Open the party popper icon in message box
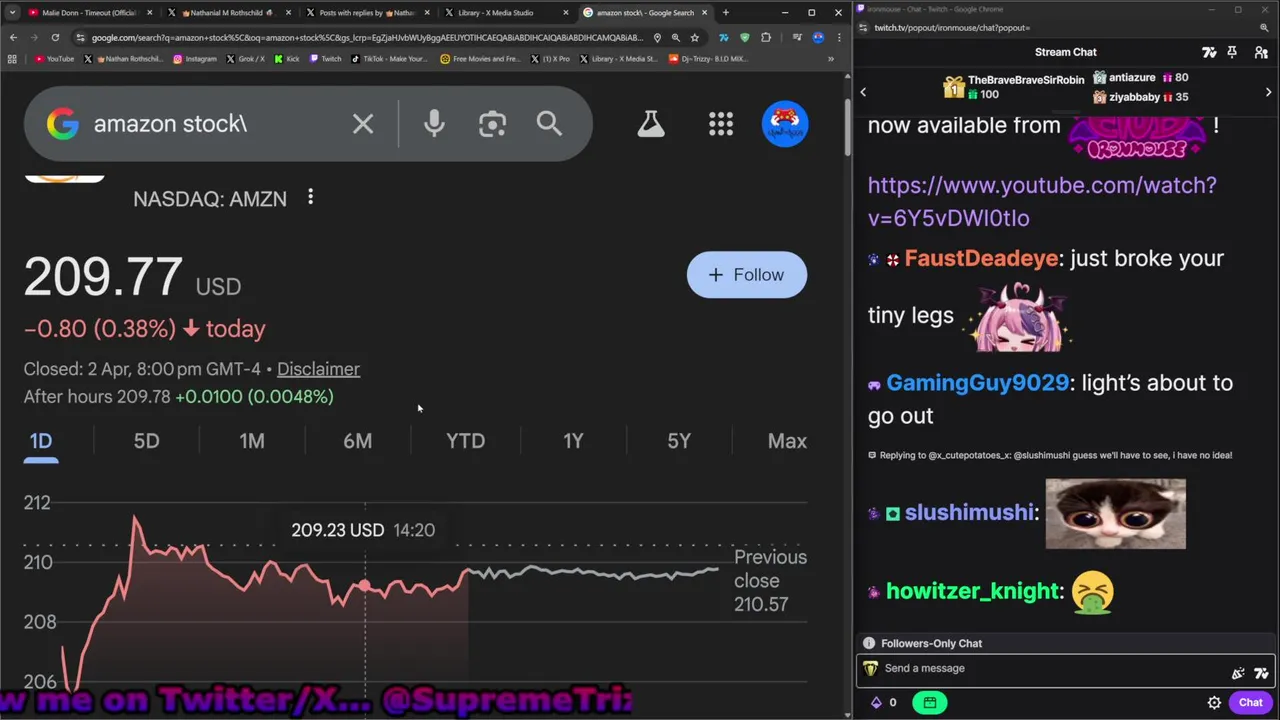The width and height of the screenshot is (1280, 720). pos(1238,674)
